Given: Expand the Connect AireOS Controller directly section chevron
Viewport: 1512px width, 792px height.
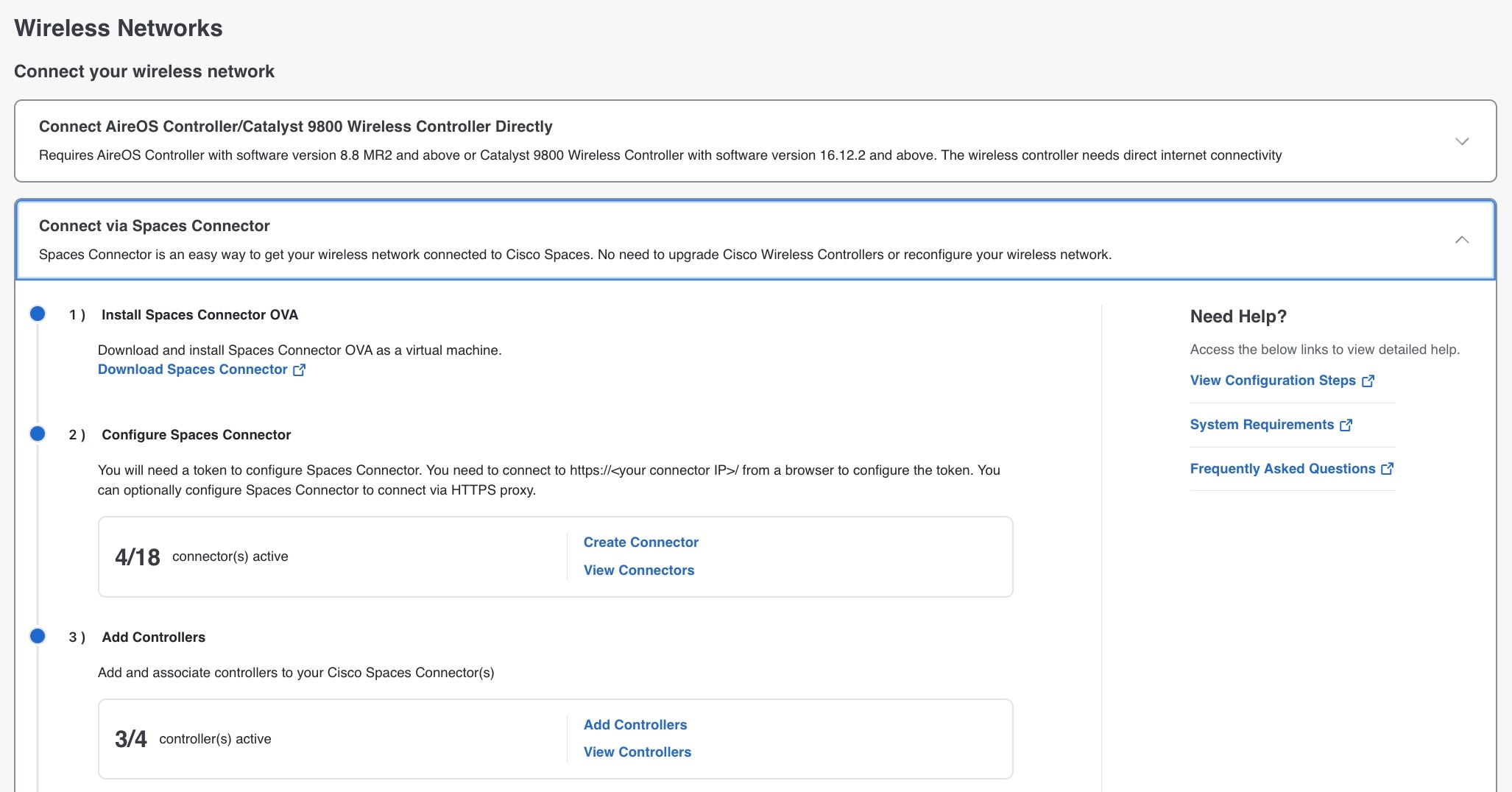Looking at the screenshot, I should click(x=1462, y=141).
